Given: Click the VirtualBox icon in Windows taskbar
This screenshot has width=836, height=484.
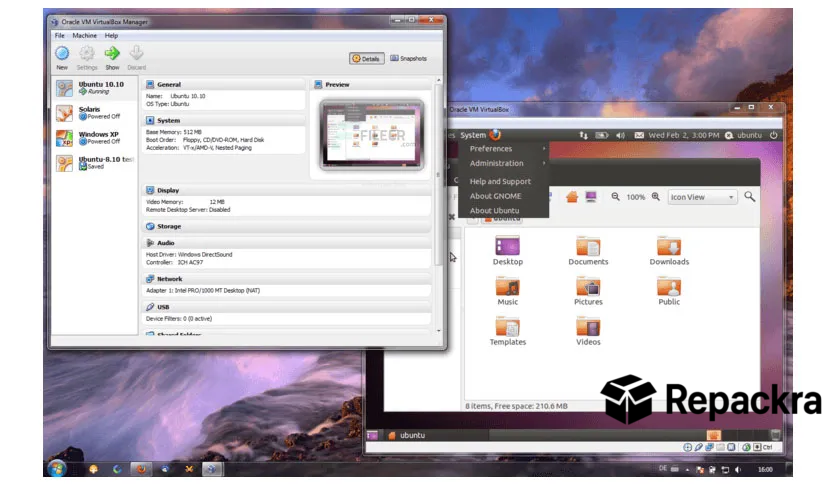Looking at the screenshot, I should (x=212, y=469).
